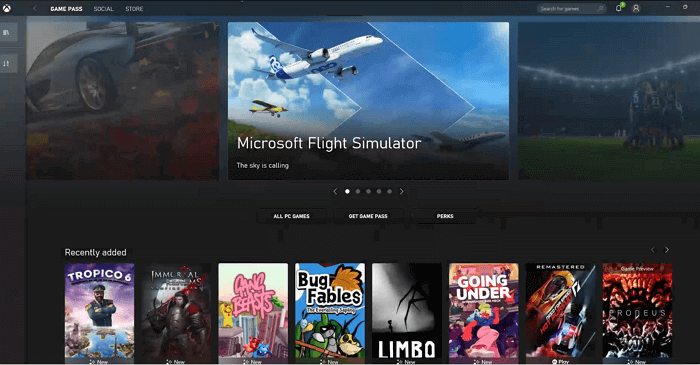Select the fourth carousel dot
The width and height of the screenshot is (700, 365).
click(379, 191)
